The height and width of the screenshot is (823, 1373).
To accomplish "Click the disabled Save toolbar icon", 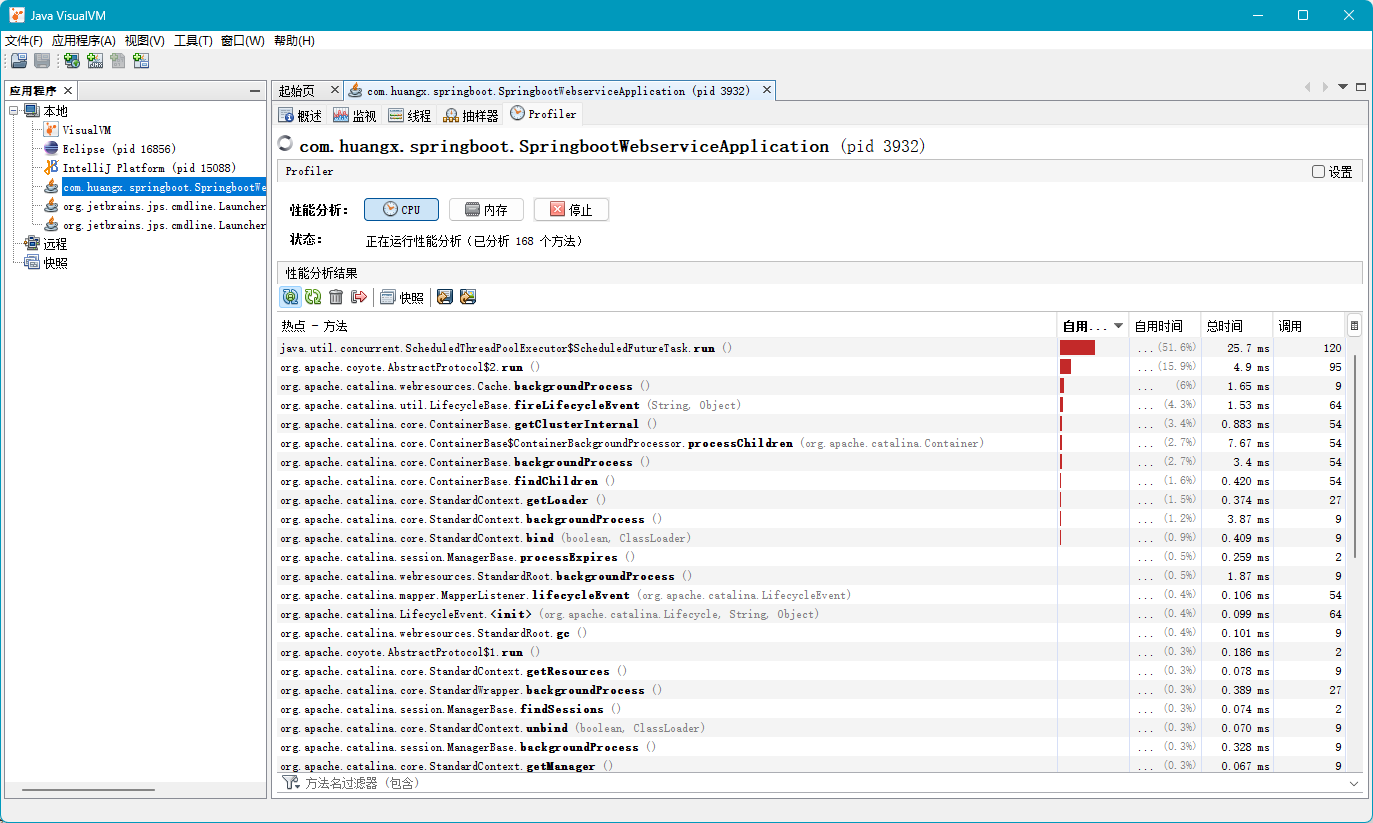I will (x=42, y=61).
